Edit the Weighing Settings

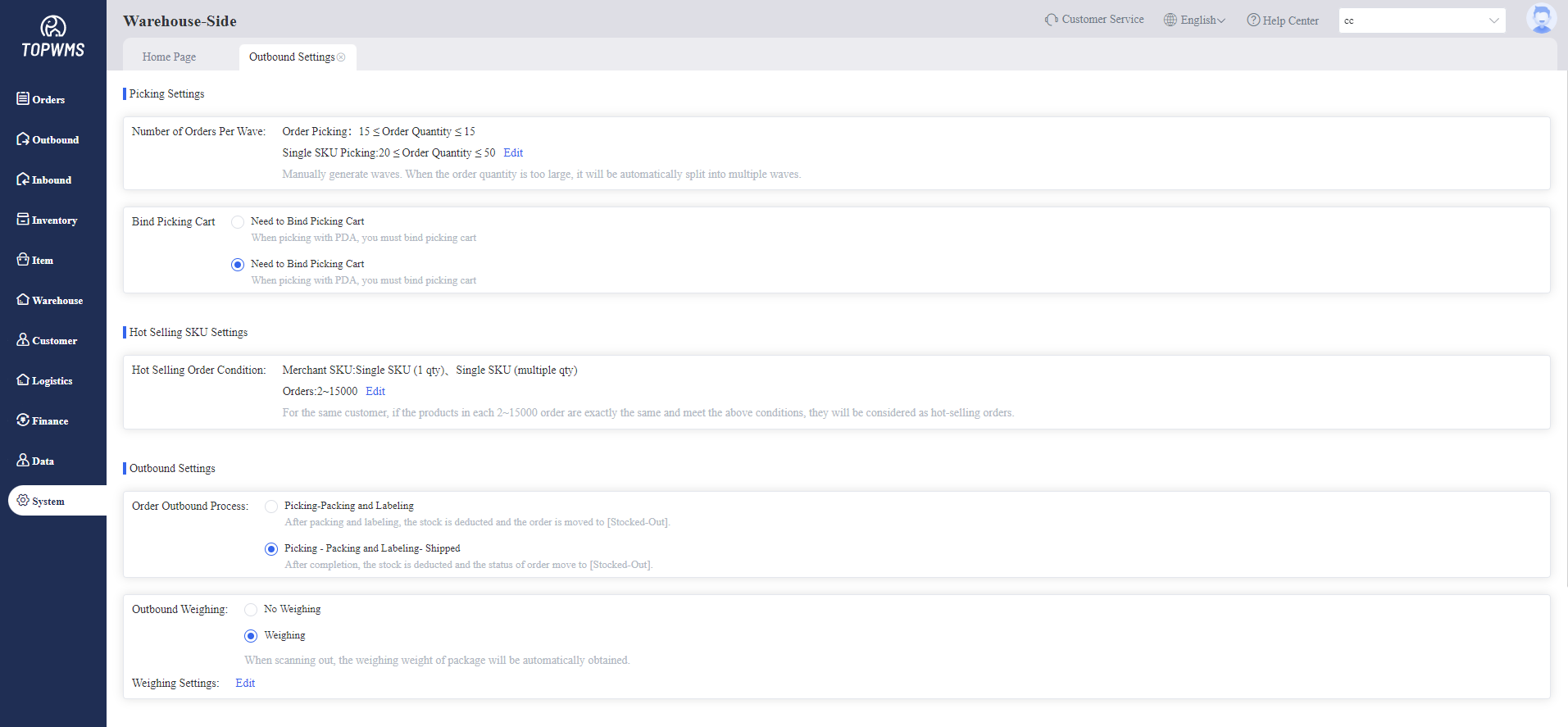[245, 684]
